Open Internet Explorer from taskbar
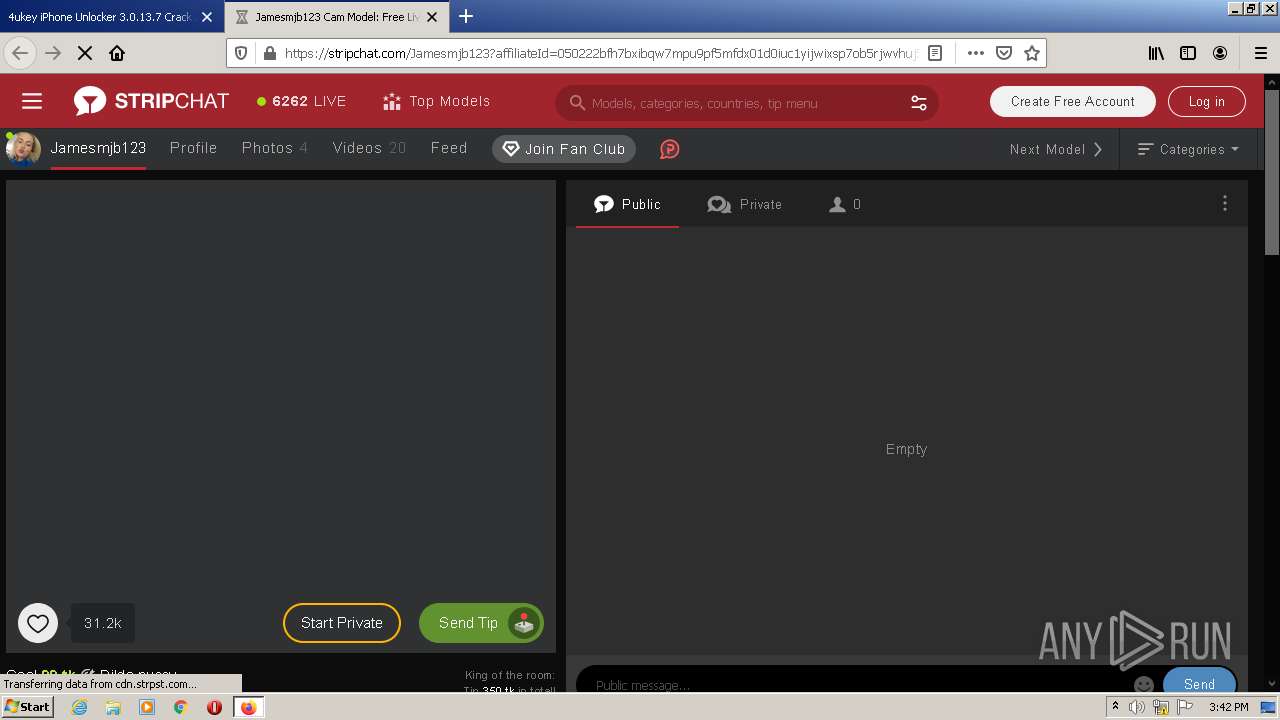This screenshot has height=720, width=1280. pyautogui.click(x=80, y=707)
